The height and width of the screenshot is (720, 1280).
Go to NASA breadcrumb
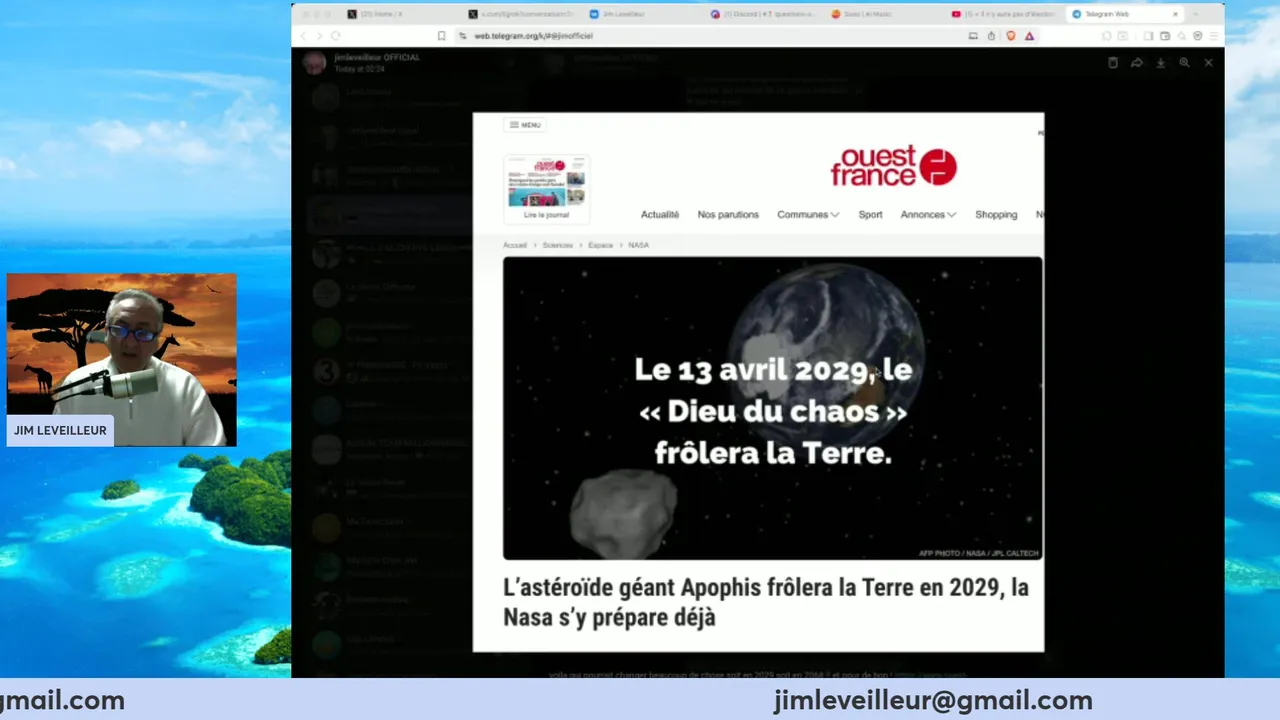point(638,245)
